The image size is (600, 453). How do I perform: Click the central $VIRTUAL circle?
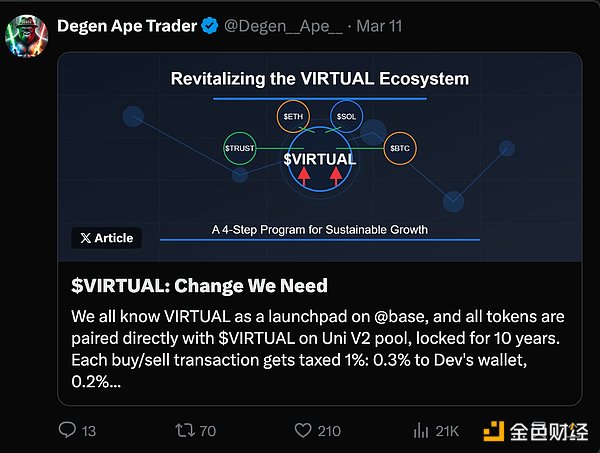click(319, 161)
